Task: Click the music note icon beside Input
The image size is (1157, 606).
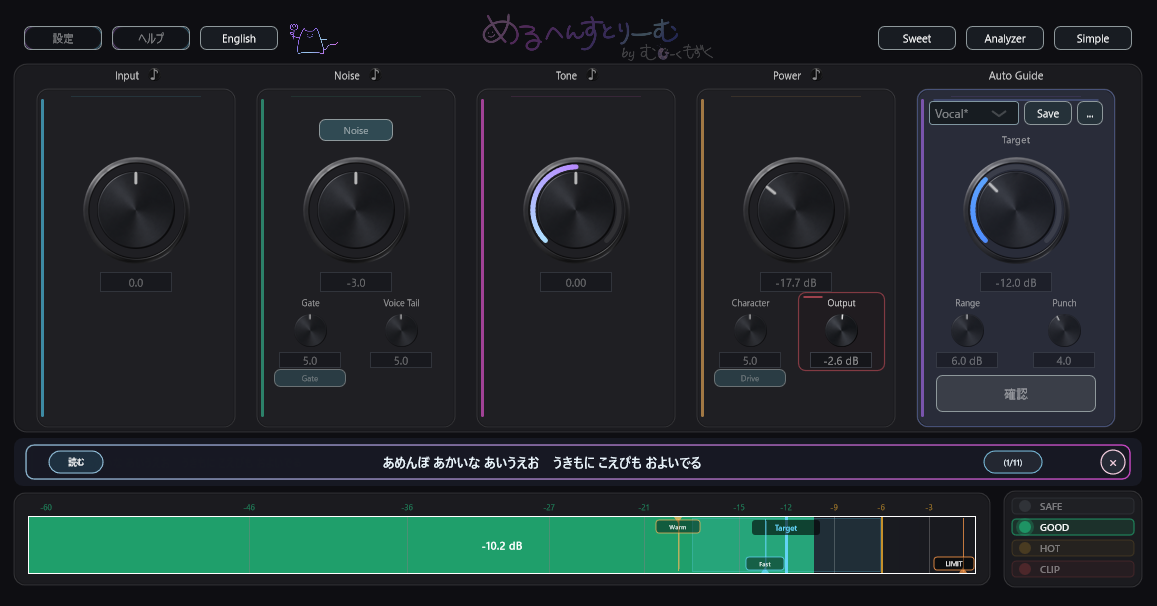Action: point(154,75)
